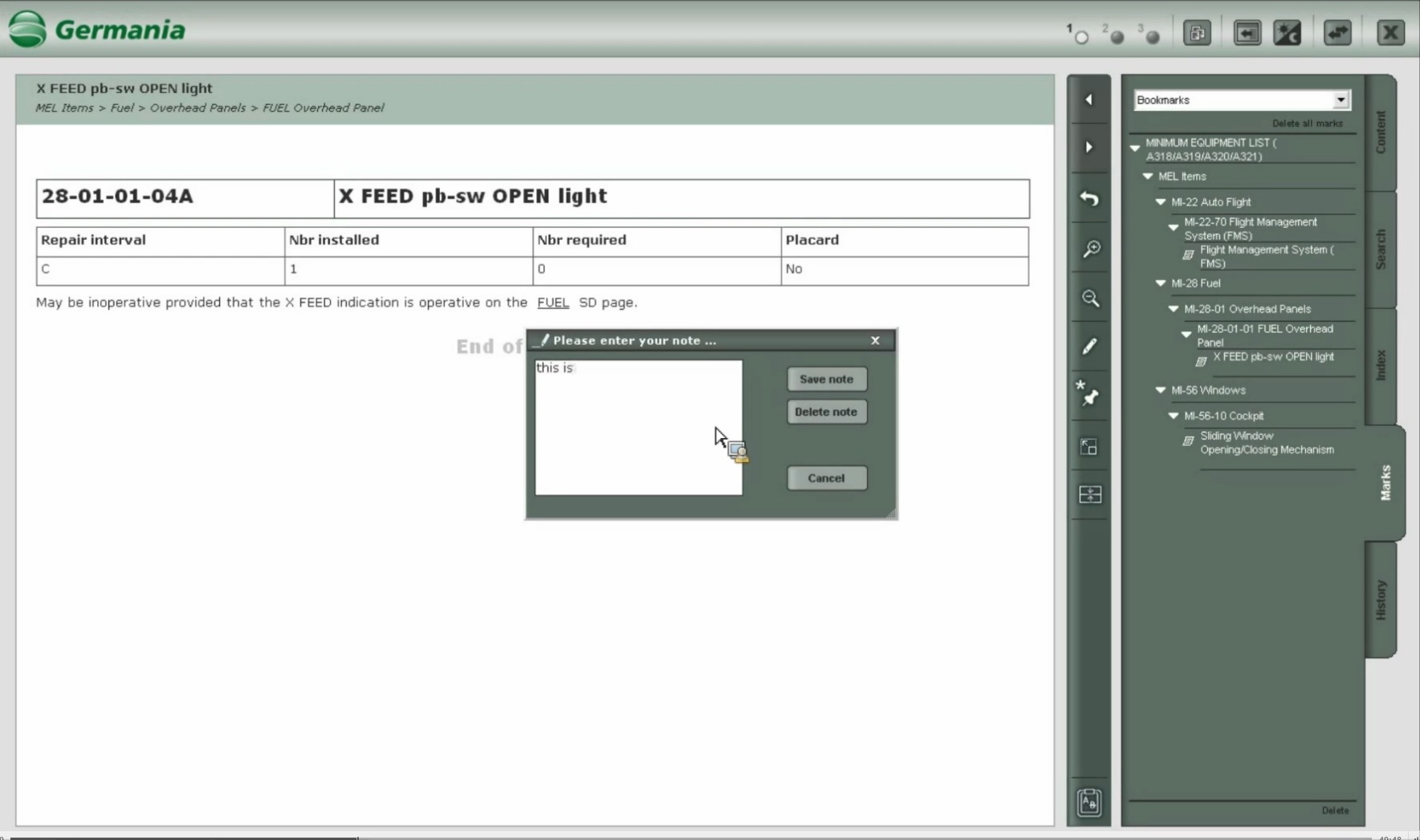This screenshot has width=1420, height=840.
Task: Click inside the note text area
Action: tap(638, 427)
